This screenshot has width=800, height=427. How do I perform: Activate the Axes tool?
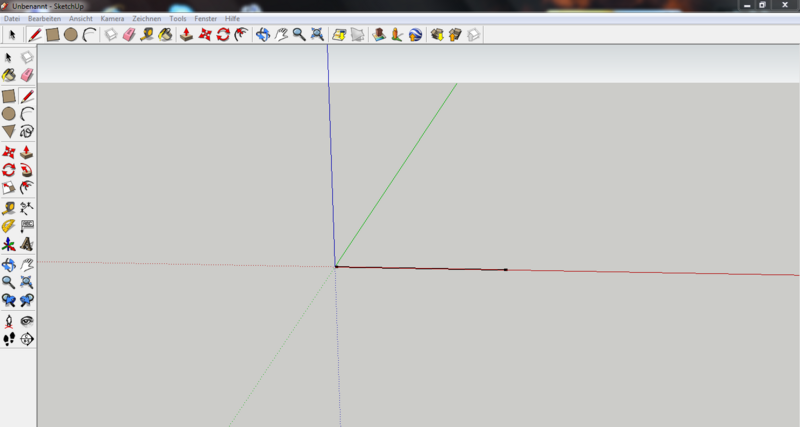point(9,244)
